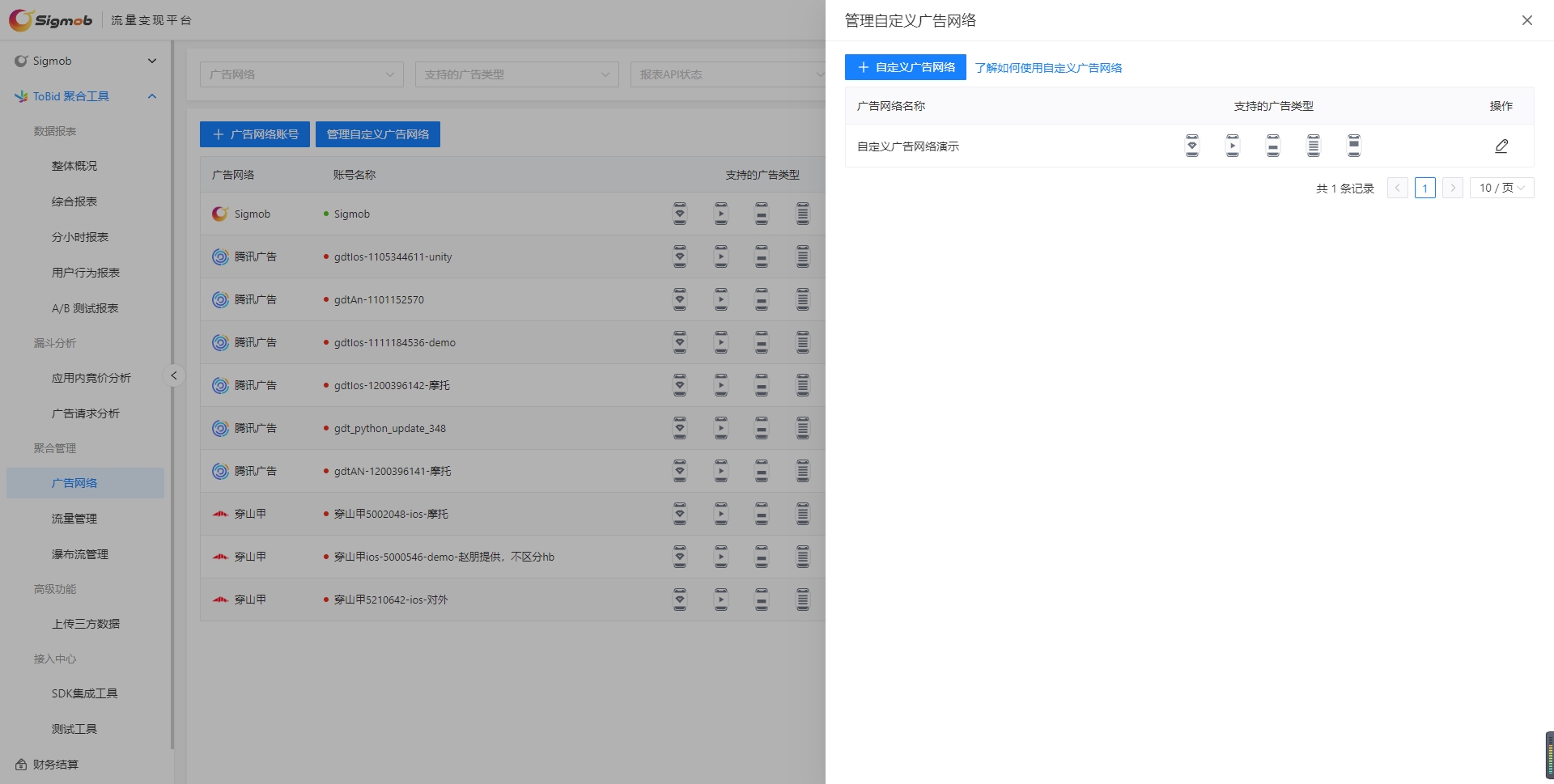Click first ad type icon in 自定义广告网络演示 row

pyautogui.click(x=1192, y=146)
